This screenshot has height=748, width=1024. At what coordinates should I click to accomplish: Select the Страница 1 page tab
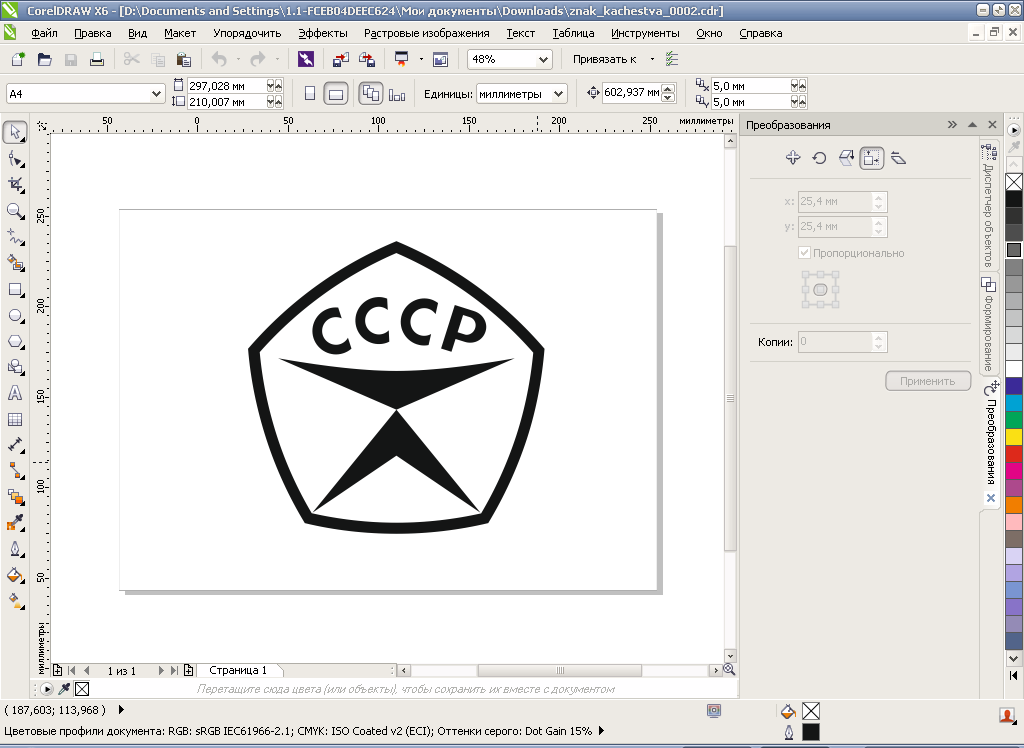(238, 670)
